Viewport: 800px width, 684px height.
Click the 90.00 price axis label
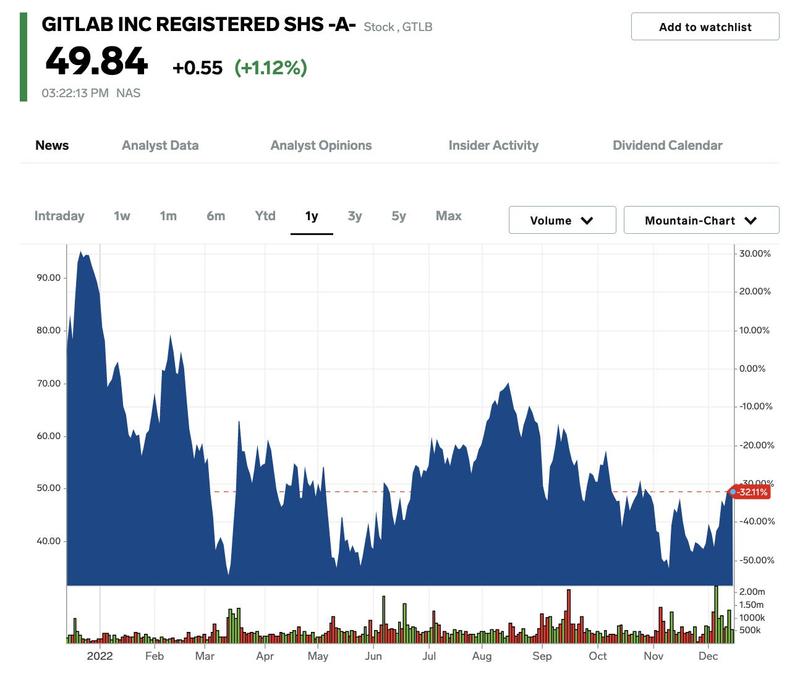[48, 277]
